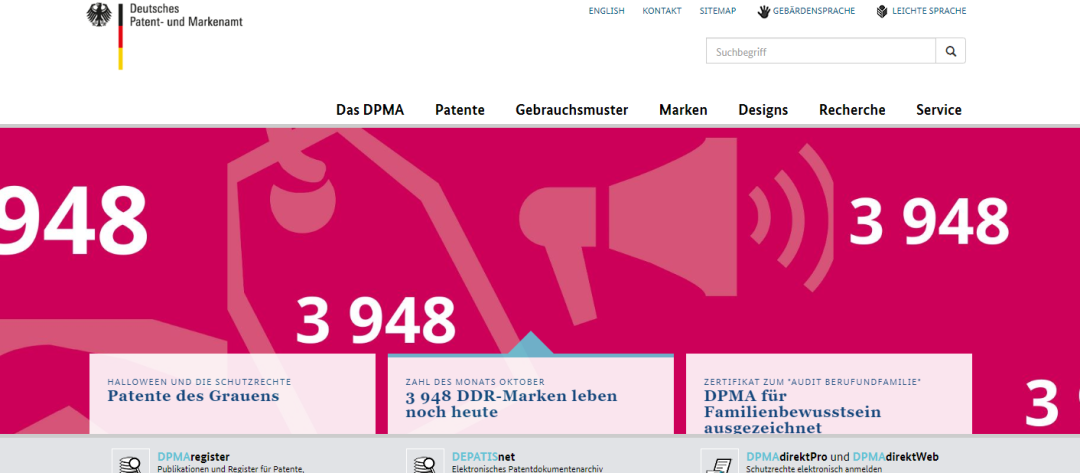The width and height of the screenshot is (1080, 473).
Task: Open the Service menu
Action: [939, 110]
